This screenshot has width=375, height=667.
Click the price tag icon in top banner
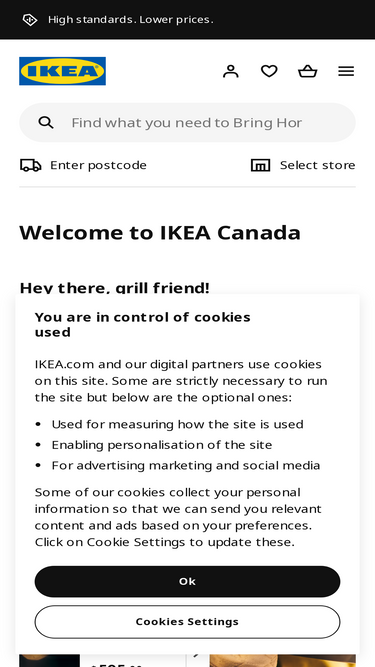[x=30, y=20]
